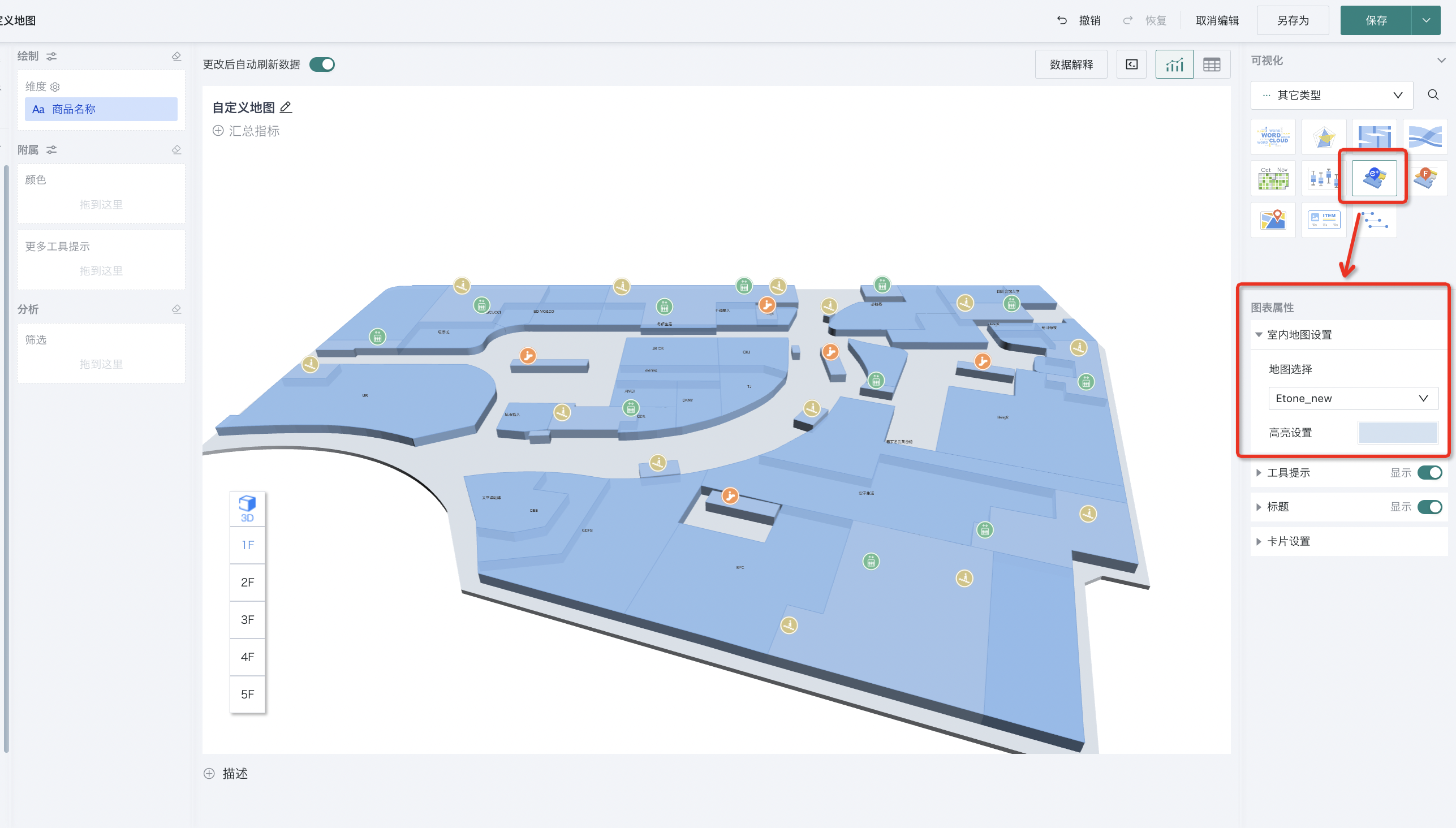Viewport: 1456px width, 828px height.
Task: Choose the calendar heatmap chart icon
Action: coord(1273,179)
